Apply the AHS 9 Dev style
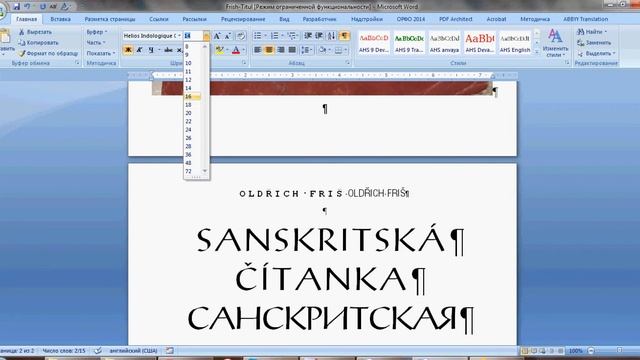The image size is (640, 360). click(374, 42)
